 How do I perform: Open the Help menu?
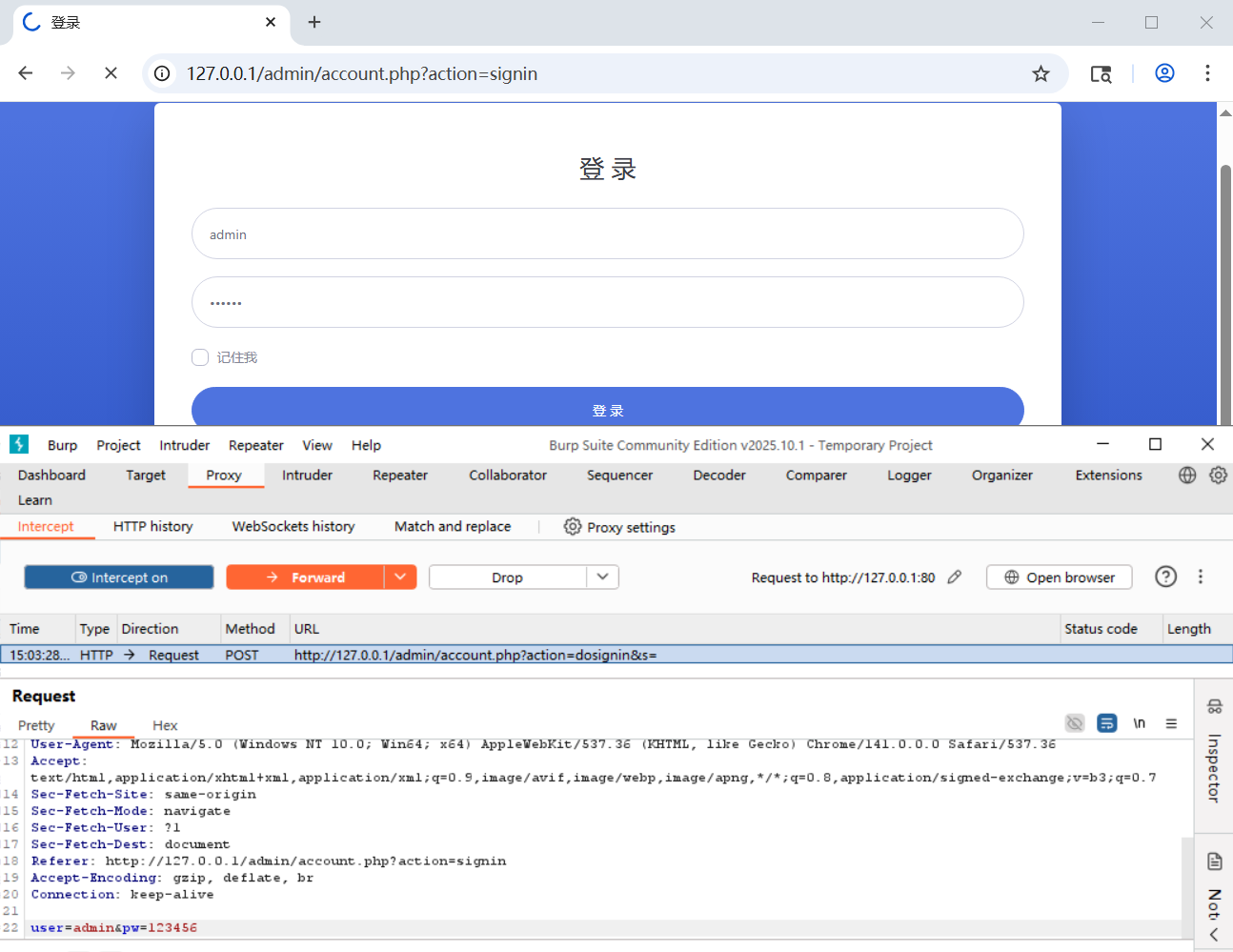click(x=366, y=445)
